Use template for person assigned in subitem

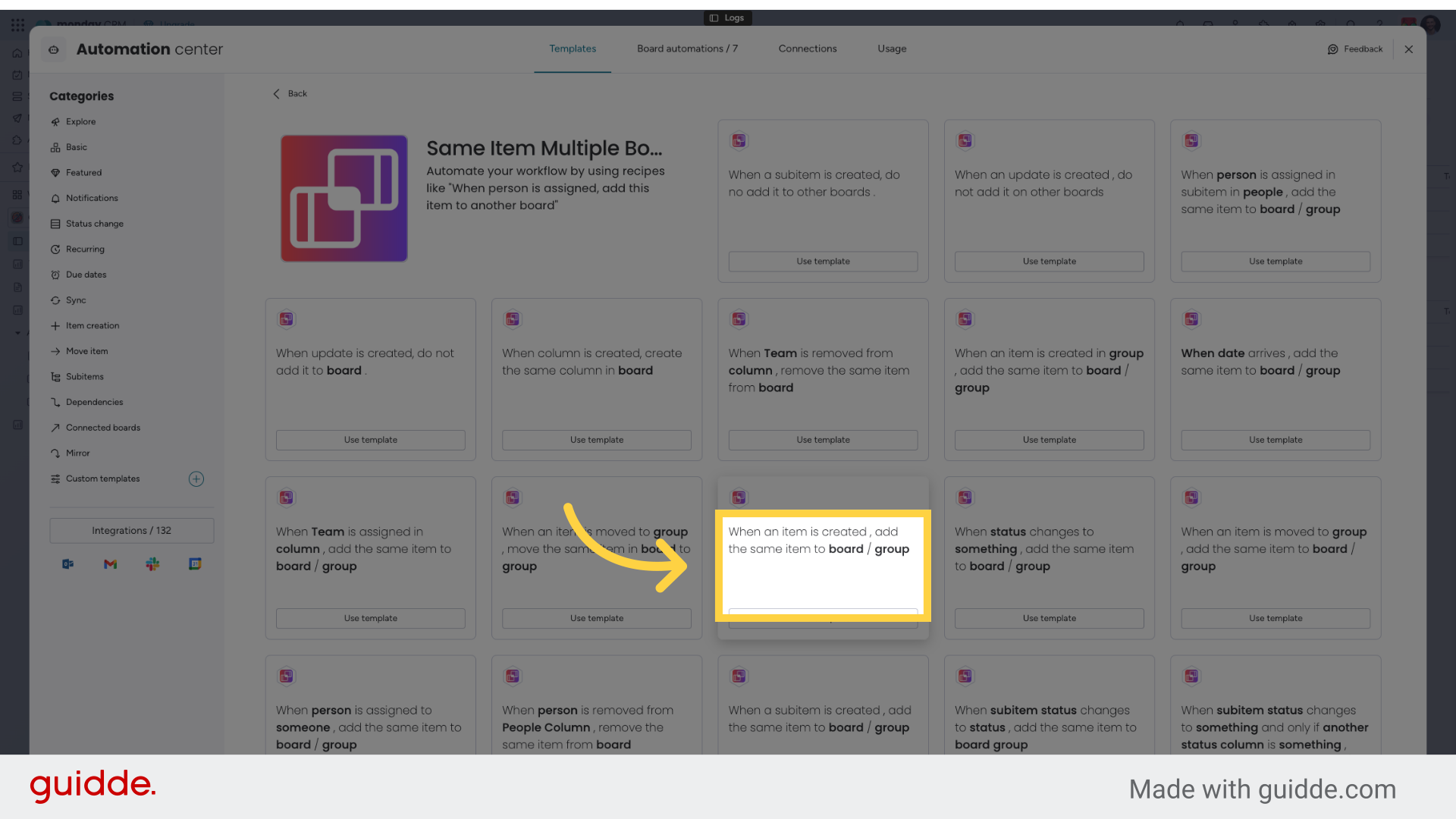click(1276, 262)
